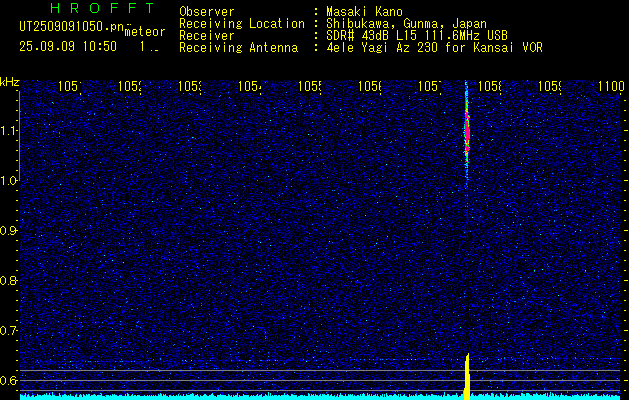This screenshot has width=629, height=400.
Task: Click the 1051 time axis label
Action: (x=69, y=86)
